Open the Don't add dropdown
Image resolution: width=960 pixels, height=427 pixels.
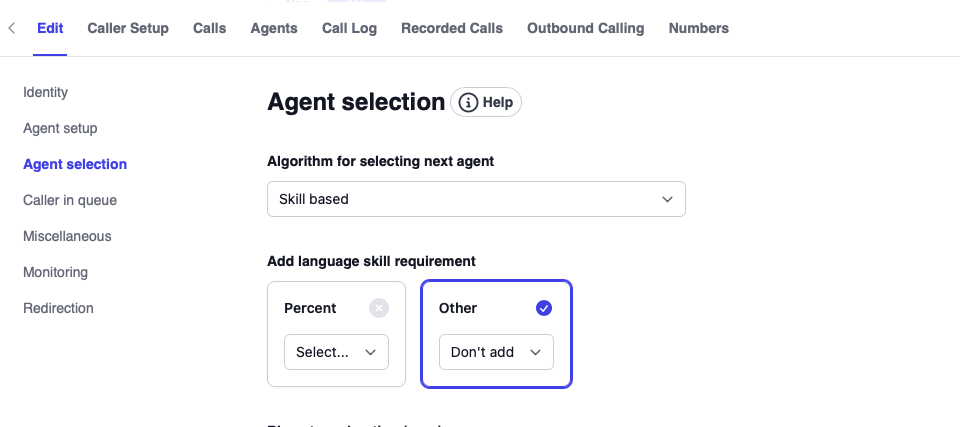496,352
